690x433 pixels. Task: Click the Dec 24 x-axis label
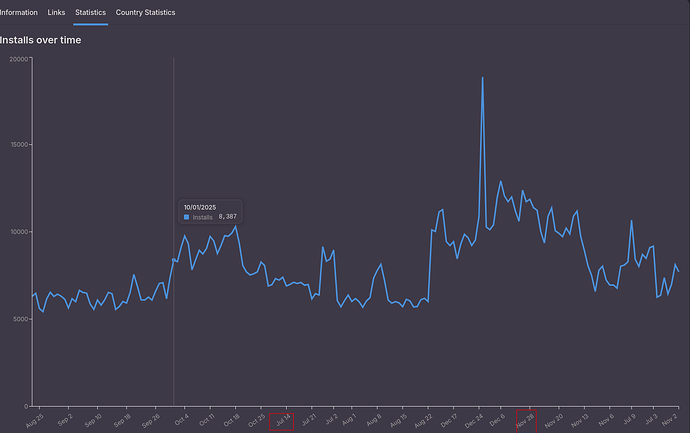point(475,420)
